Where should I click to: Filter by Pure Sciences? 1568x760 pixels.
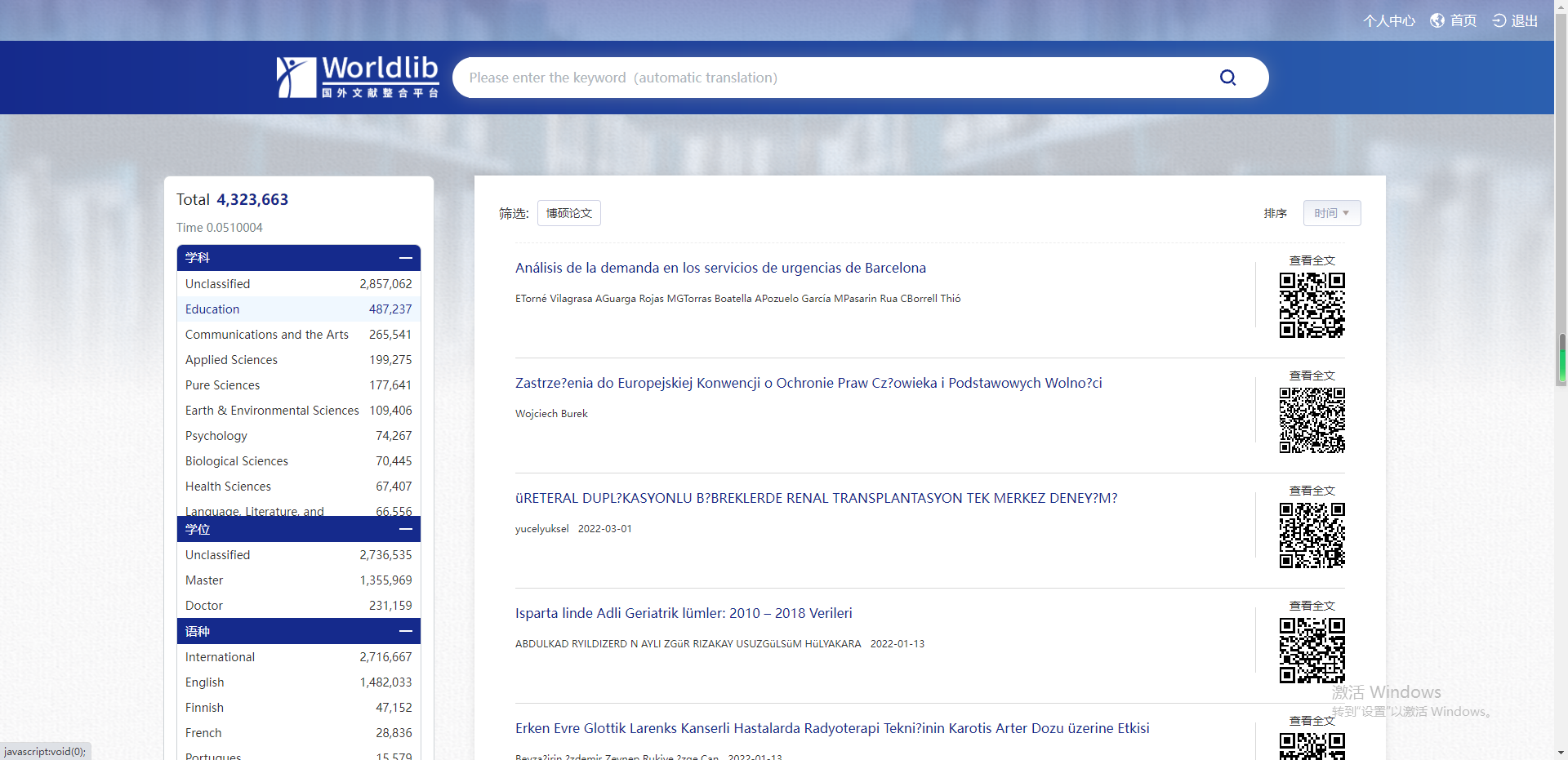pos(299,384)
